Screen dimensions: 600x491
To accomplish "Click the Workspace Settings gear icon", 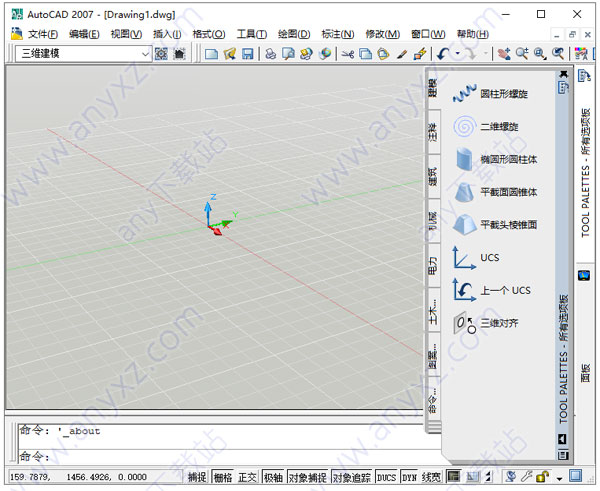I will point(161,54).
